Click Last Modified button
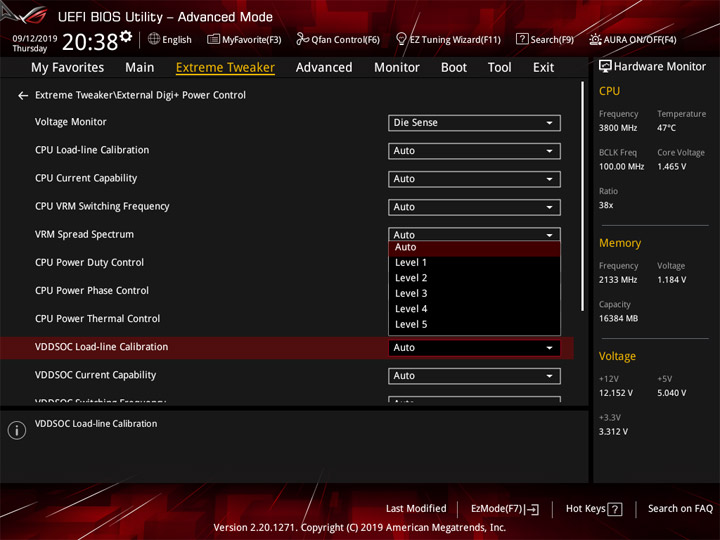The width and height of the screenshot is (720, 540). point(416,509)
